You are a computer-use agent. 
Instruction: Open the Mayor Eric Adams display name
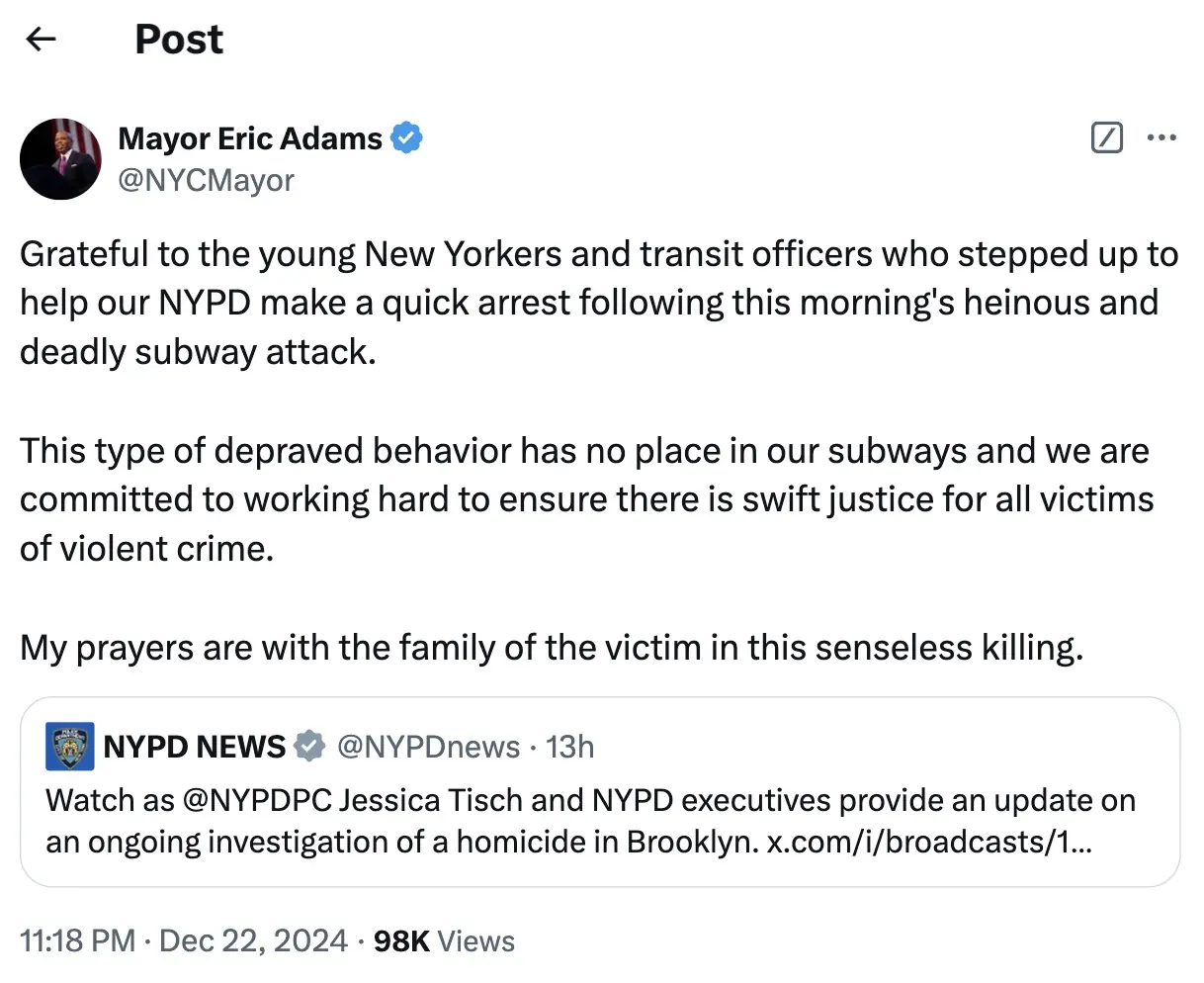click(250, 138)
